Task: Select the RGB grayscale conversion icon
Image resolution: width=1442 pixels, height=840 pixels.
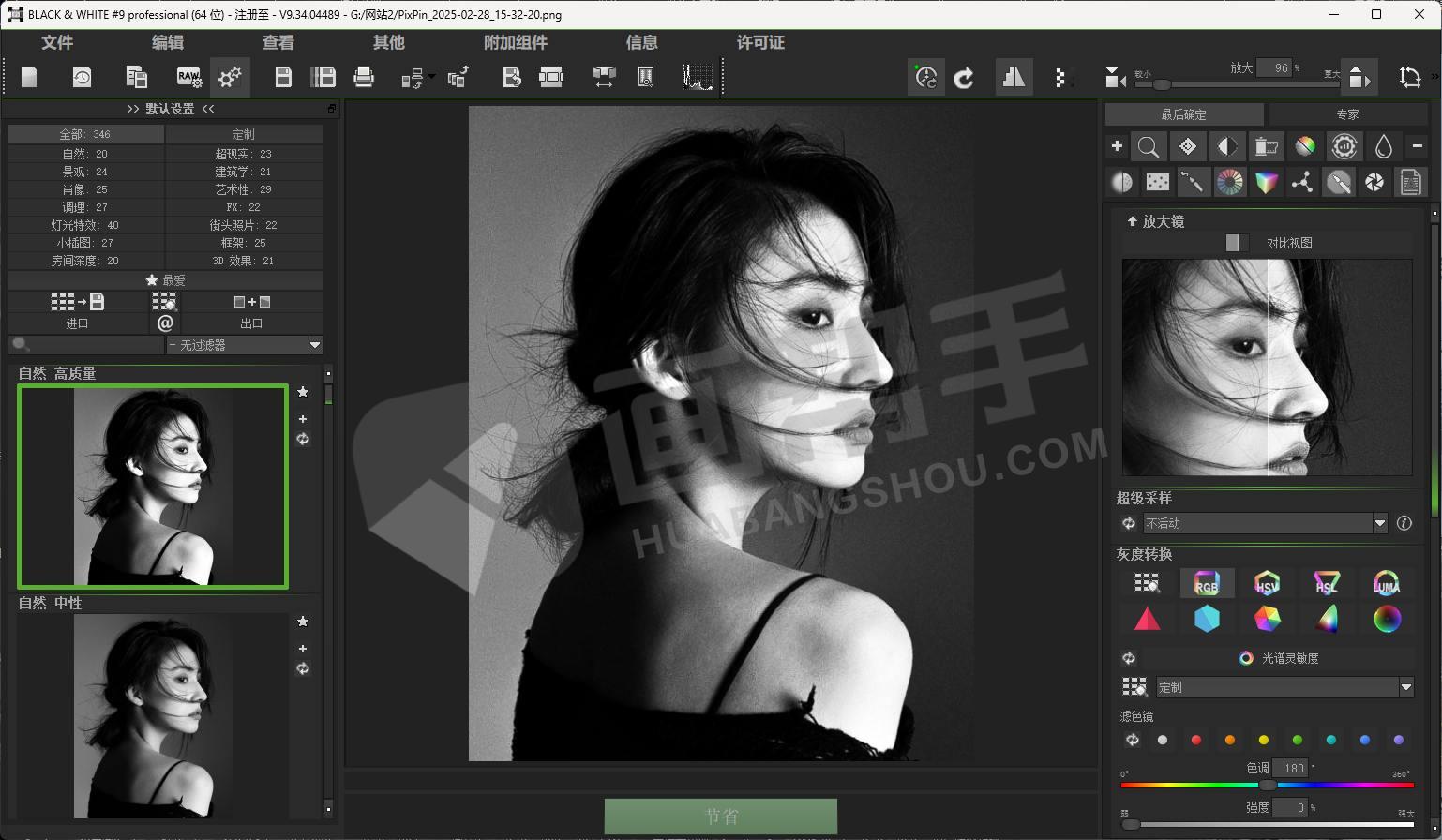Action: [x=1206, y=583]
